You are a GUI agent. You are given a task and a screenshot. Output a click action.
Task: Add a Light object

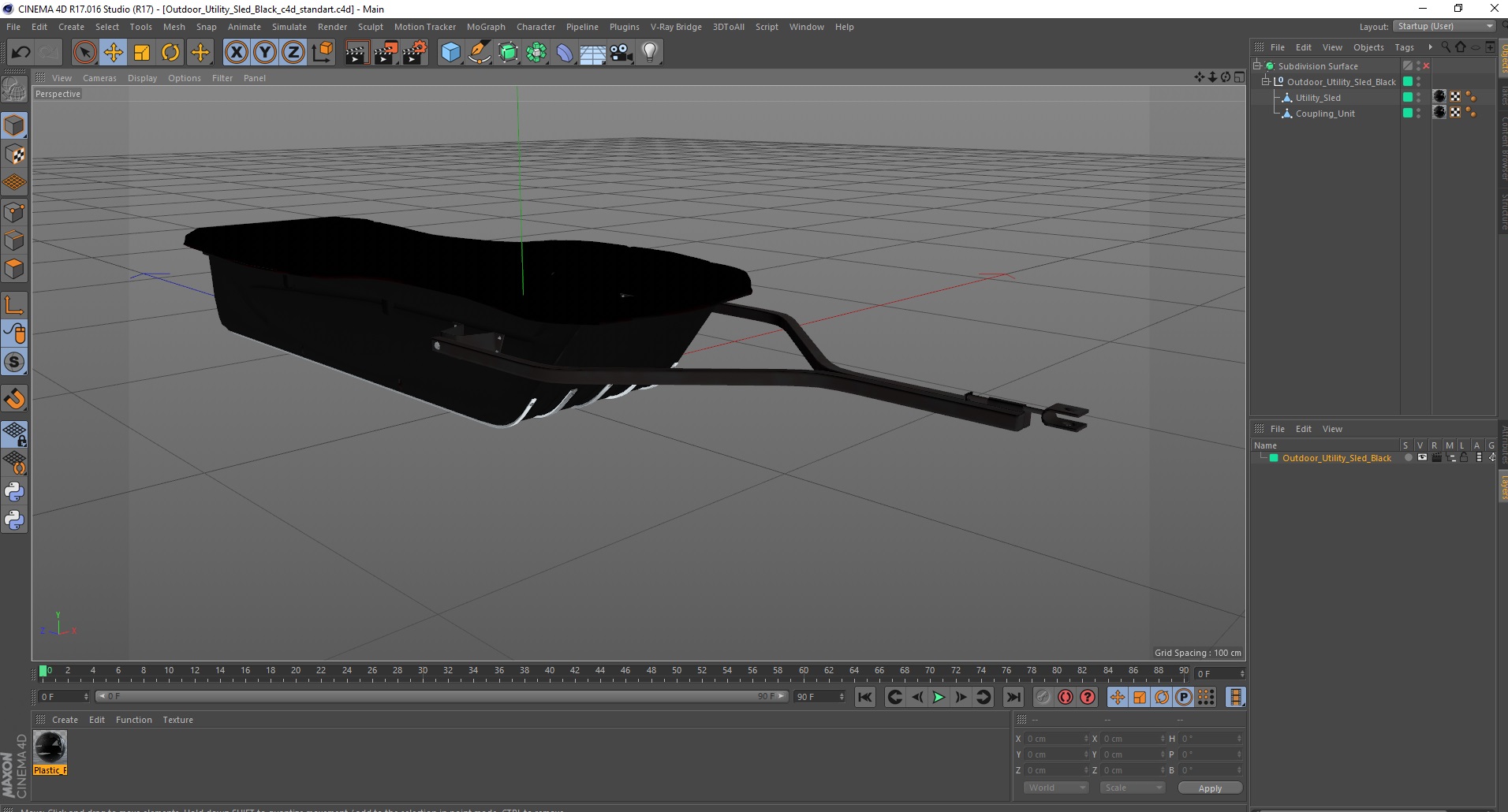(x=650, y=53)
